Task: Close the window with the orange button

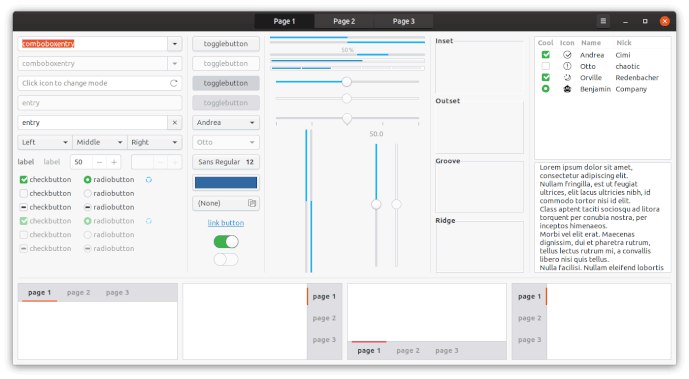Action: (664, 21)
